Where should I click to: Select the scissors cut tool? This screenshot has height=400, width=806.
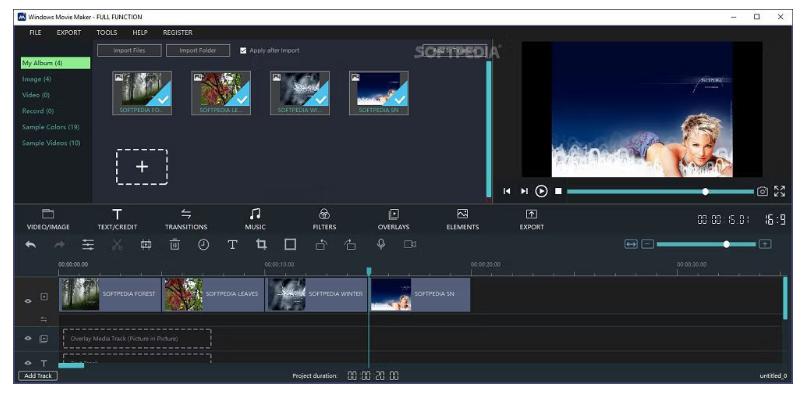[117, 245]
